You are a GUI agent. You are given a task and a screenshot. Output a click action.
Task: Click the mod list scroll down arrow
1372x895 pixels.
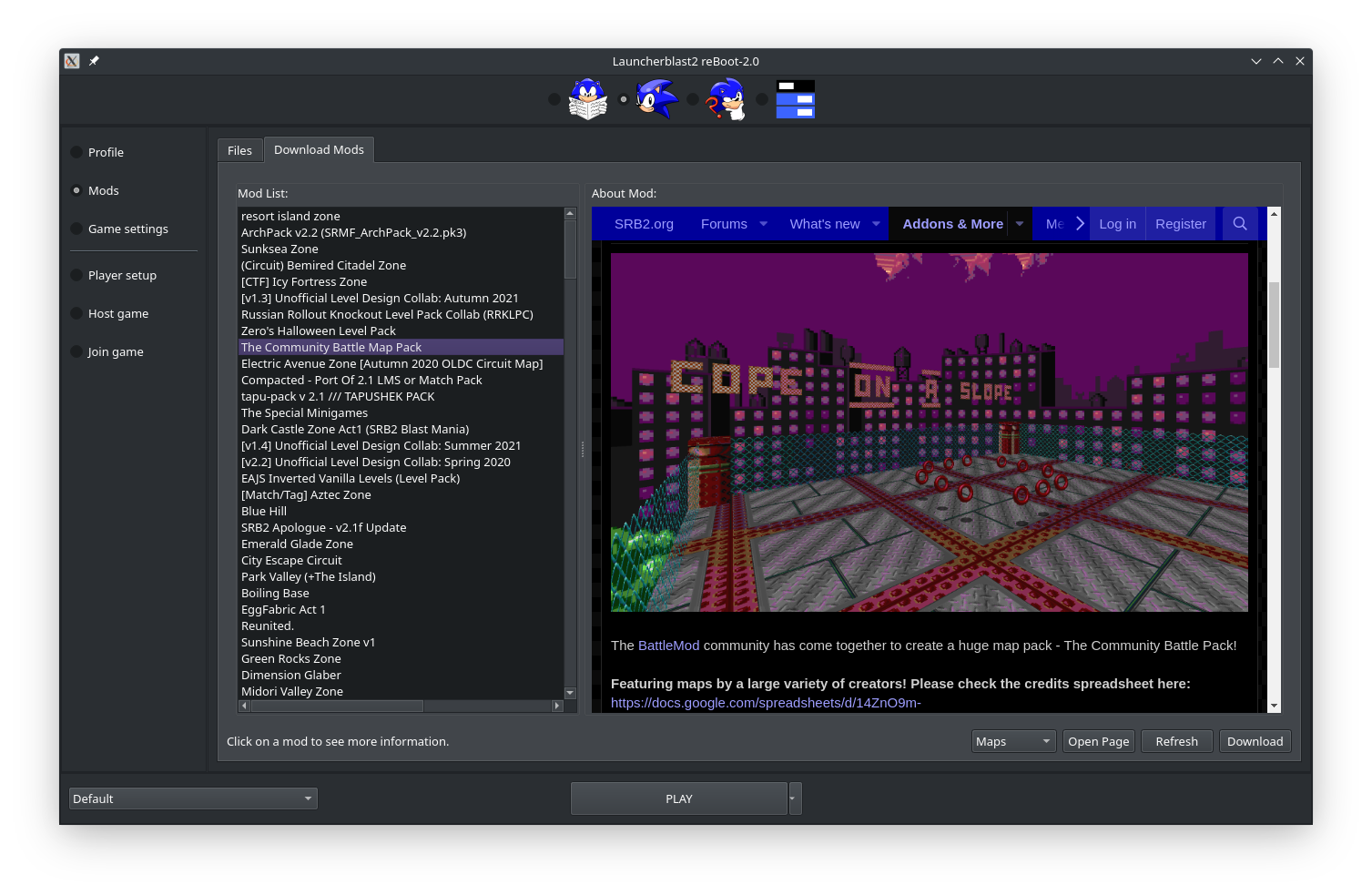(x=570, y=693)
